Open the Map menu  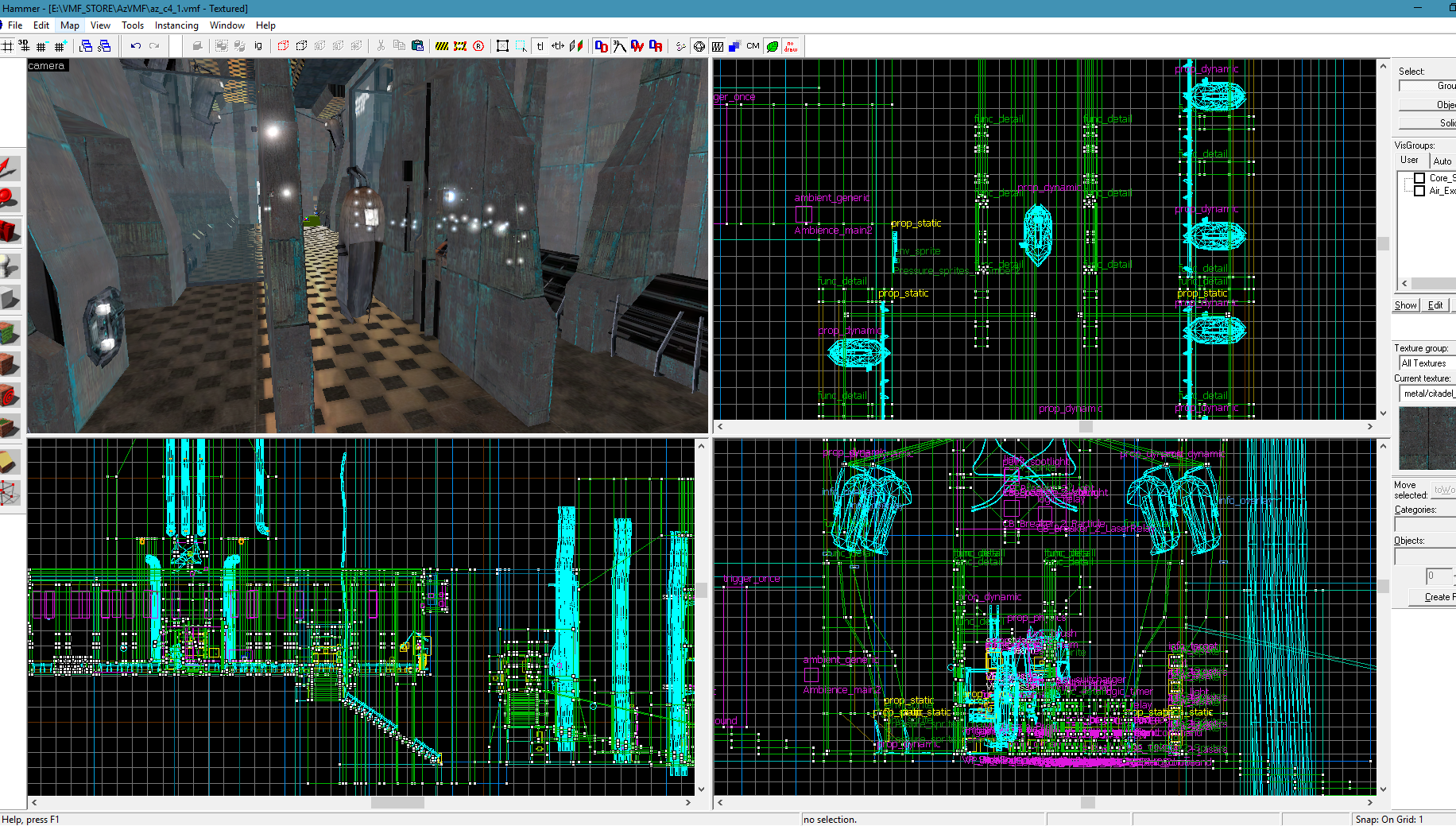point(70,25)
